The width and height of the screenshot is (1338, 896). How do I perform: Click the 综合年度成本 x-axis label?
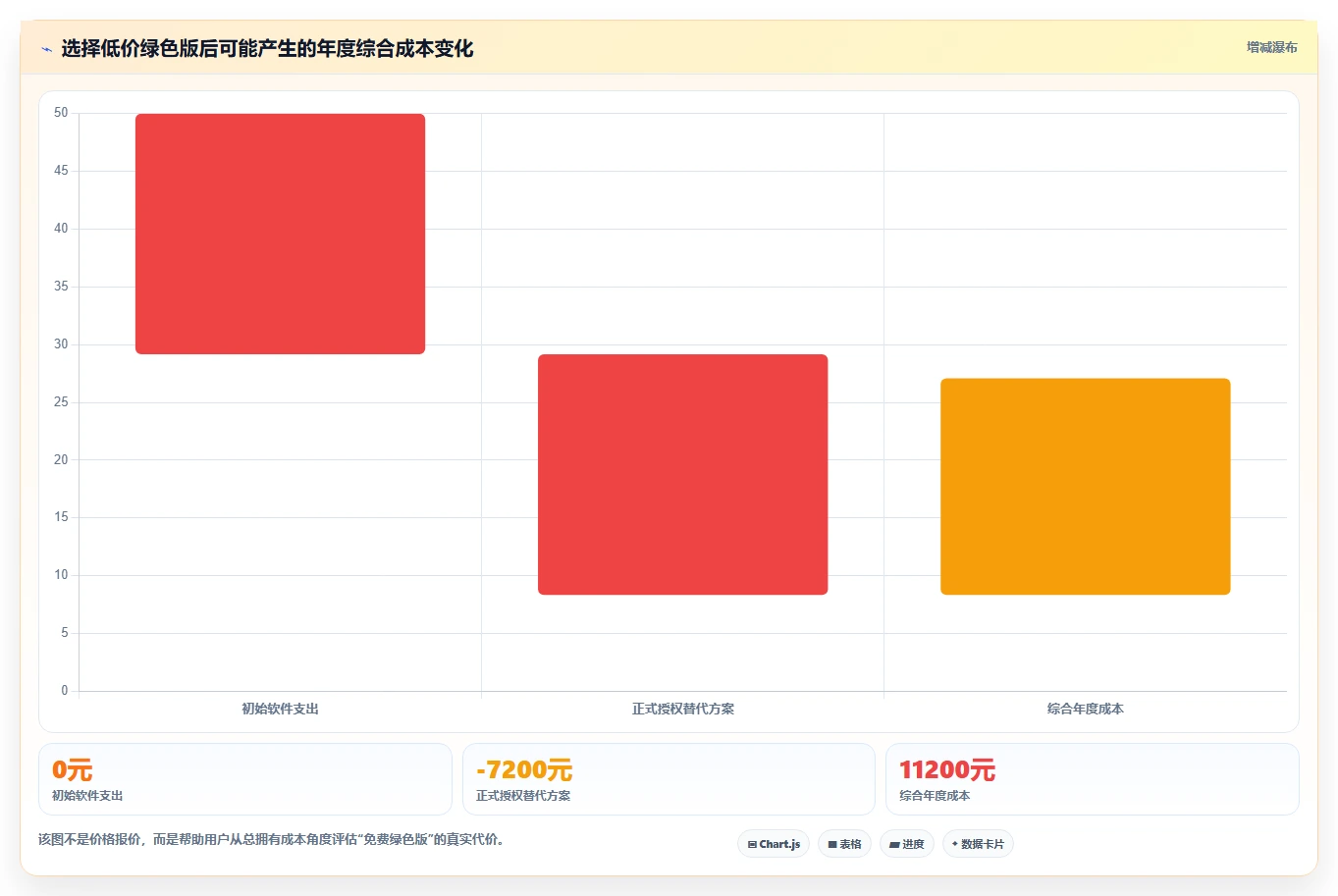point(1085,709)
